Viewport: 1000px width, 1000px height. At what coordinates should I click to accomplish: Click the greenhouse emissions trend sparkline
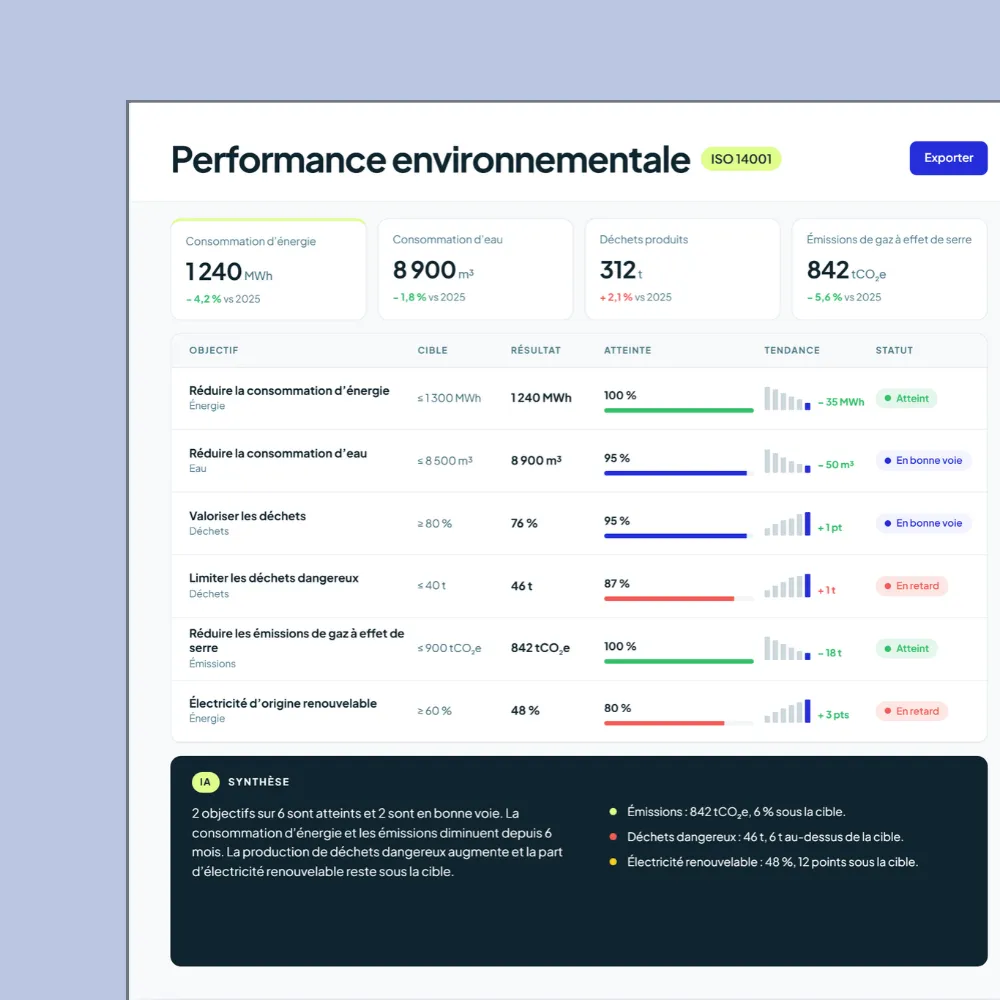[x=788, y=649]
